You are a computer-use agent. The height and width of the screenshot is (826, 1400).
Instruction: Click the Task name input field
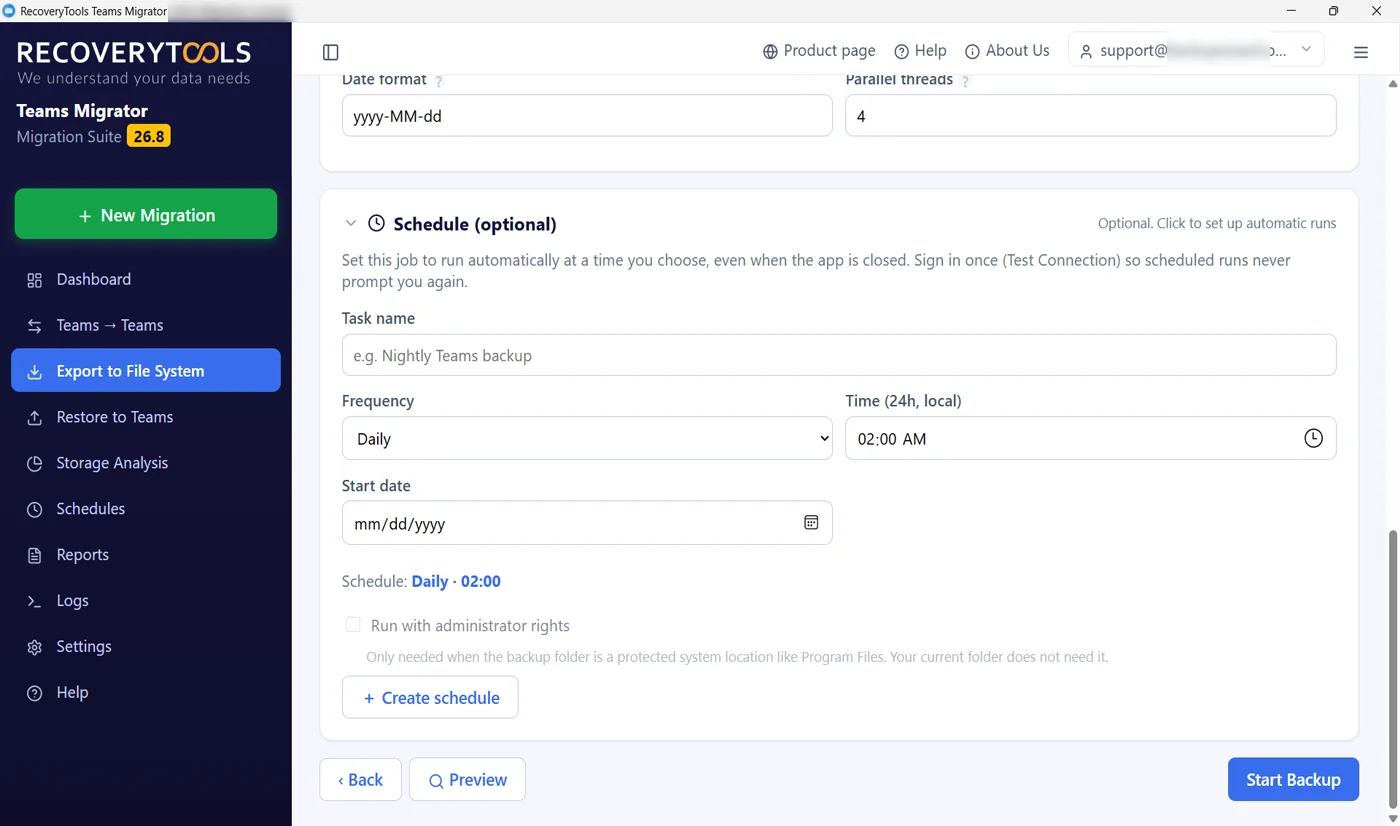click(839, 355)
